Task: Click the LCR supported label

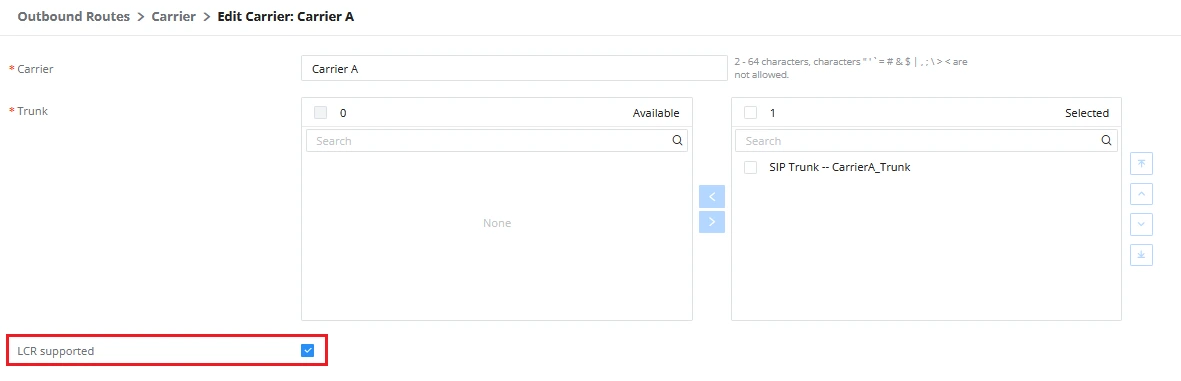Action: [x=56, y=351]
